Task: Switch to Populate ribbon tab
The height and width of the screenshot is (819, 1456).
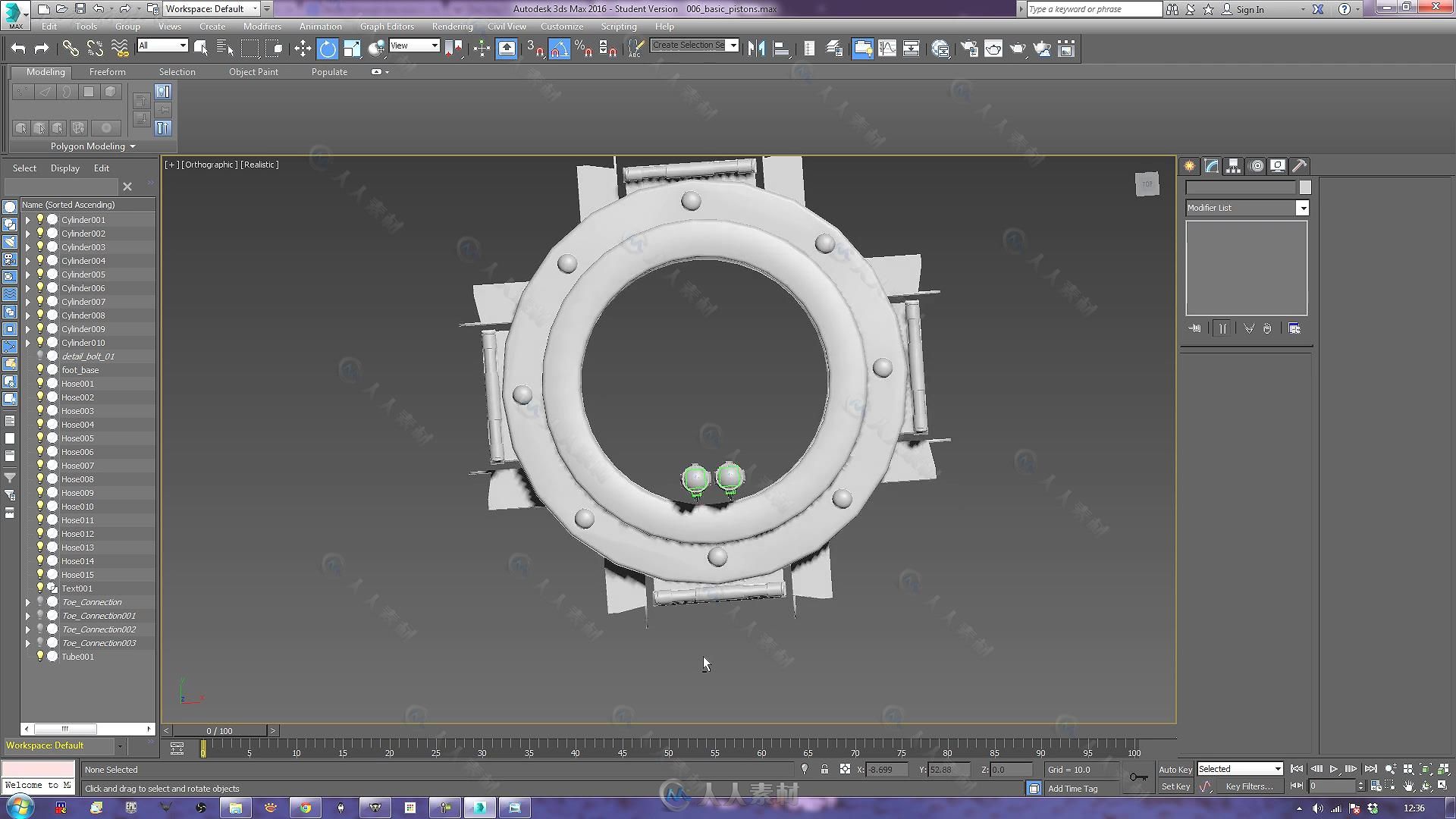Action: [329, 71]
